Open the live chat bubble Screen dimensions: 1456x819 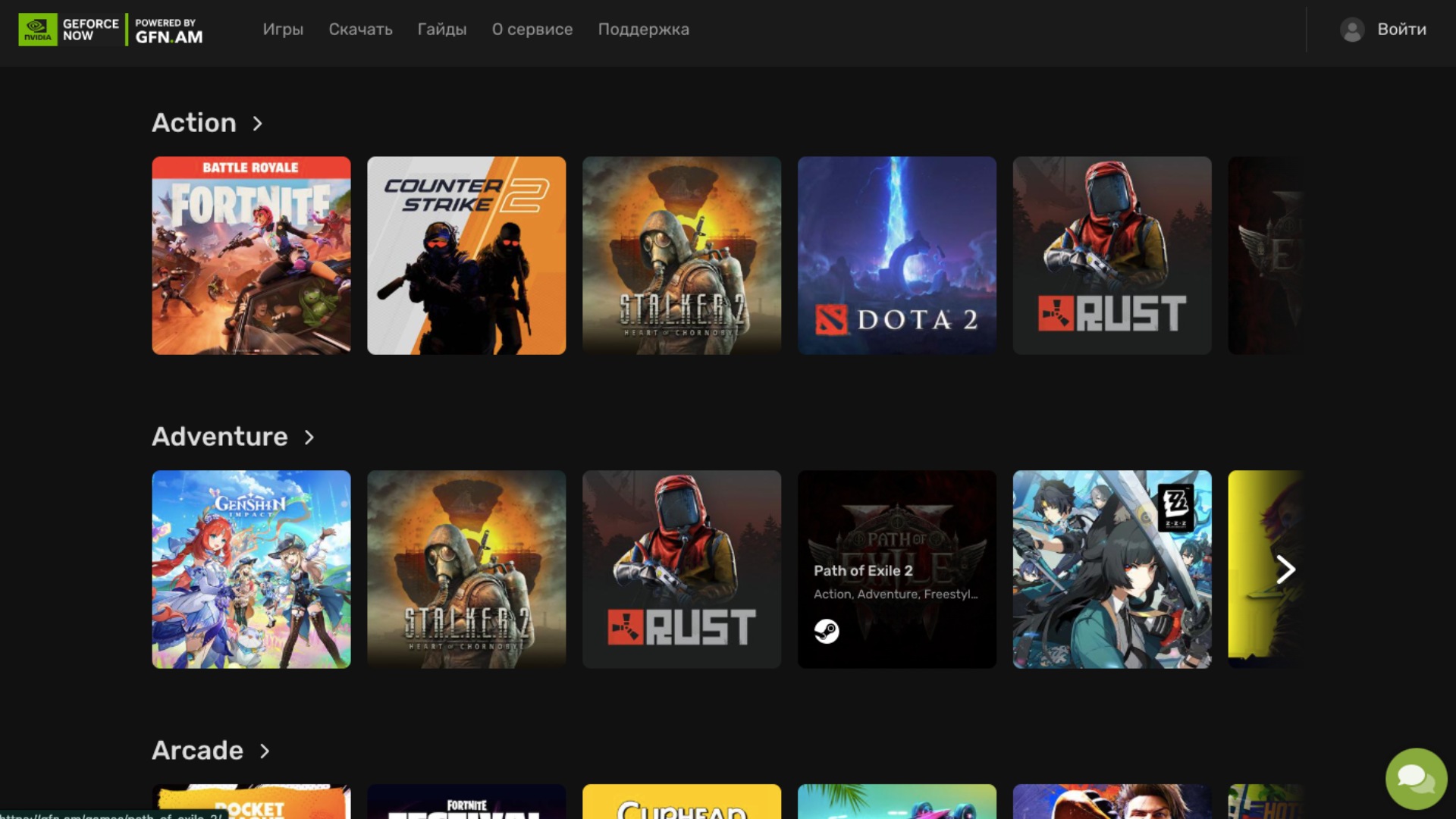[1416, 779]
